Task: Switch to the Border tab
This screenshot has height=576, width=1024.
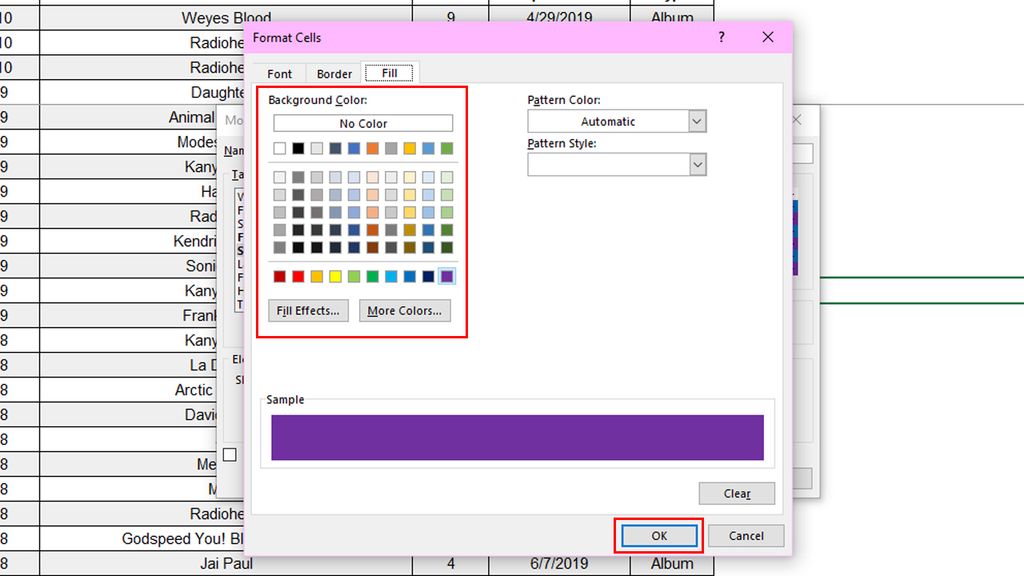Action: pos(333,73)
